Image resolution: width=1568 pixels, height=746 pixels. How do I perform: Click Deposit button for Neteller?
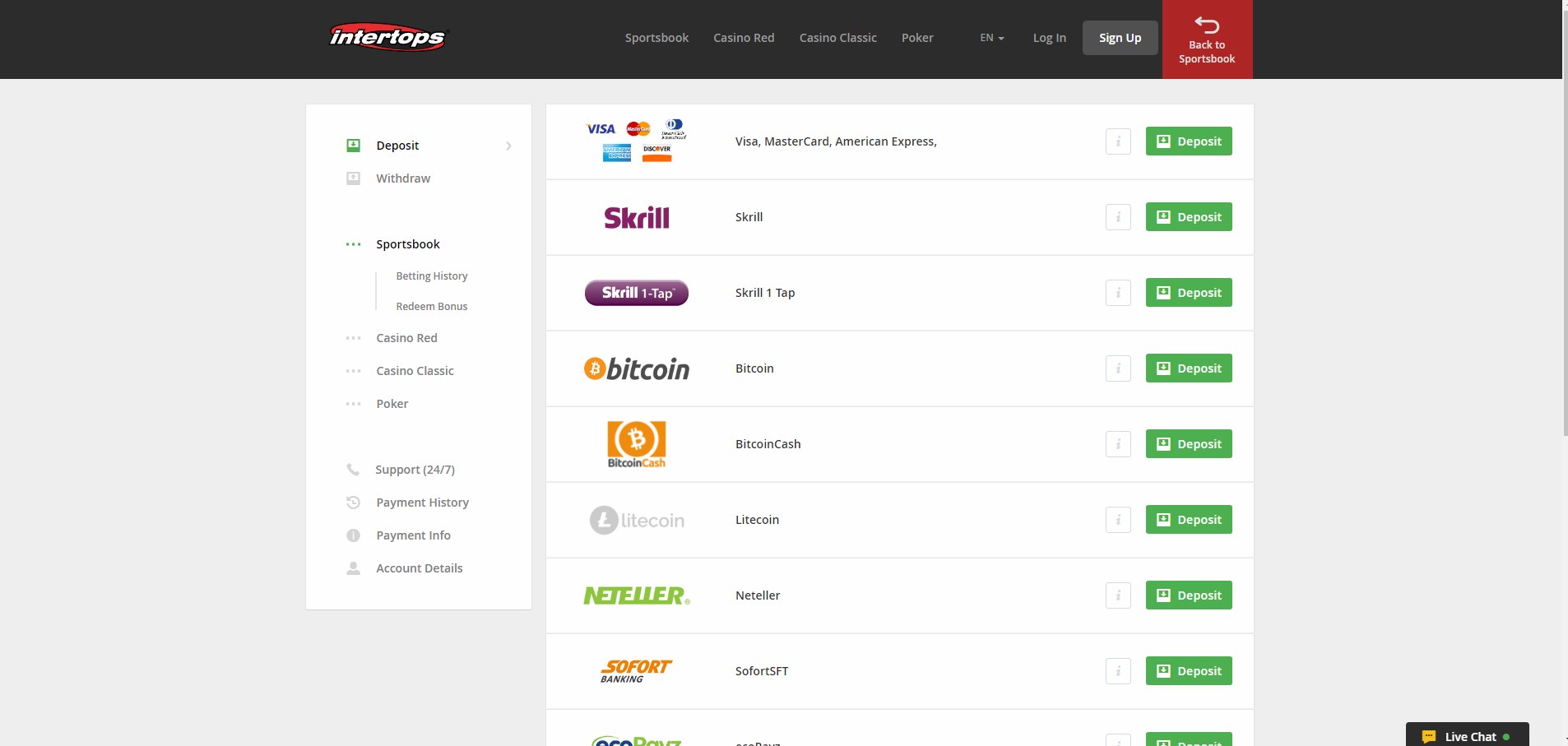coord(1189,595)
